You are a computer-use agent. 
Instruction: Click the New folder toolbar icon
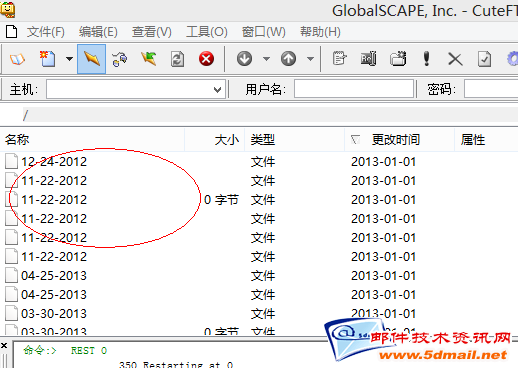[x=398, y=59]
